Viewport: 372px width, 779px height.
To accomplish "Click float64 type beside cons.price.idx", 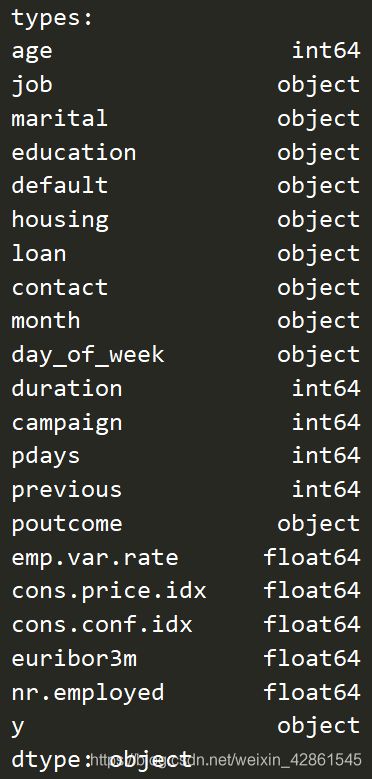I will 312,590.
